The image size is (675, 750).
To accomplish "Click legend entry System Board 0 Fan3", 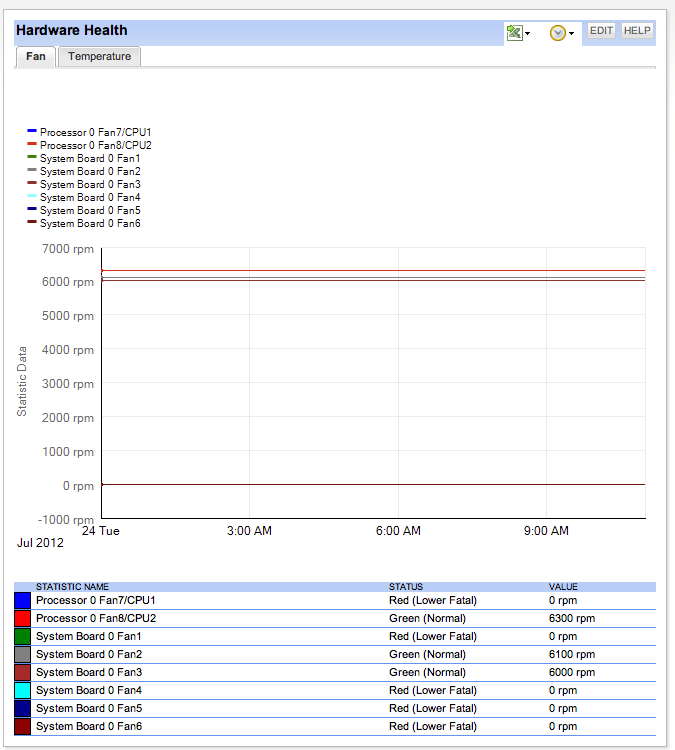I will point(84,184).
